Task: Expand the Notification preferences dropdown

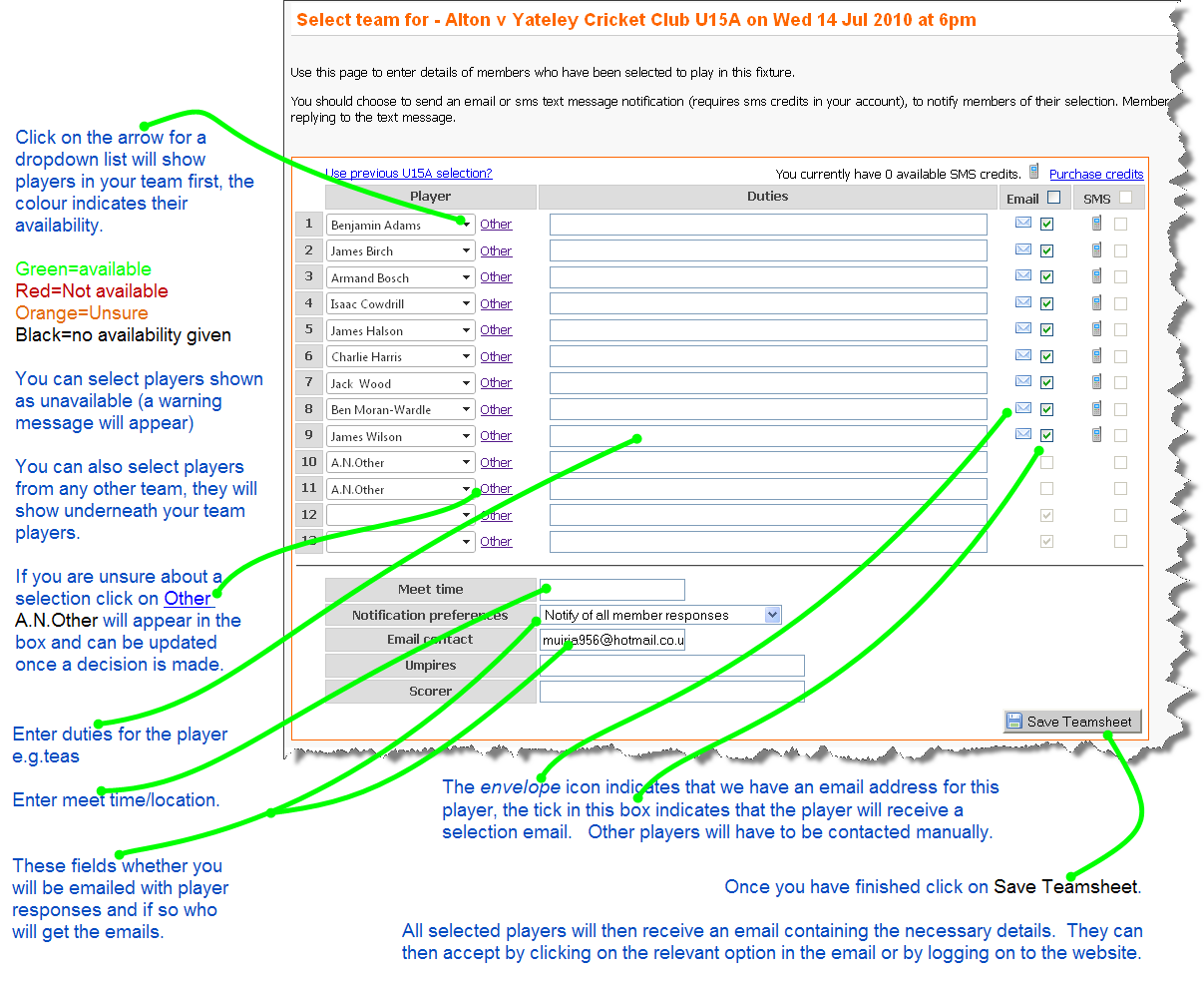Action: tap(772, 615)
